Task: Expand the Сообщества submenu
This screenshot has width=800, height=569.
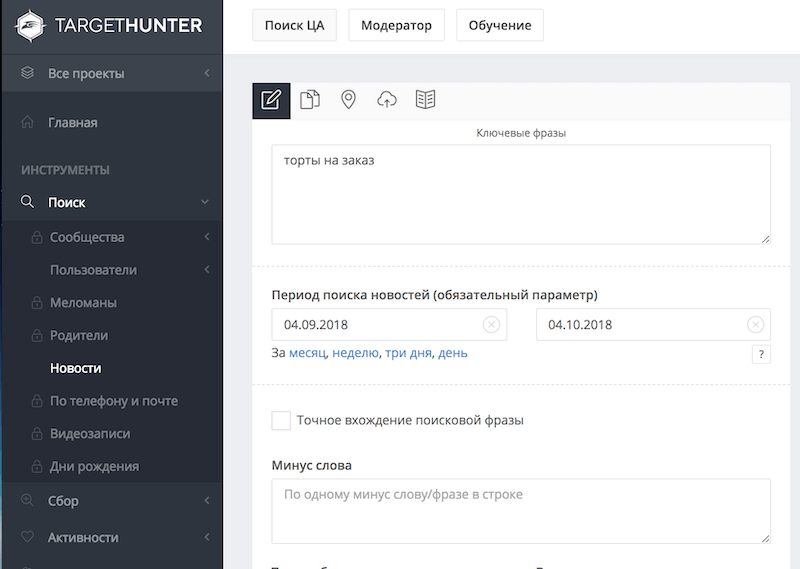Action: (x=206, y=237)
